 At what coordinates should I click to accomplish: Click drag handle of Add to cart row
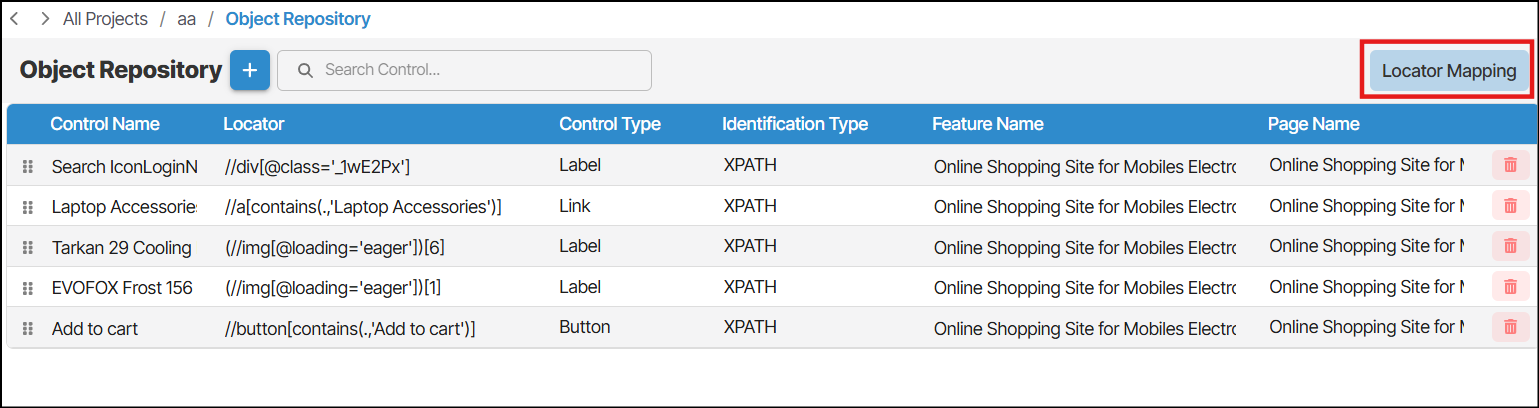pyautogui.click(x=28, y=328)
